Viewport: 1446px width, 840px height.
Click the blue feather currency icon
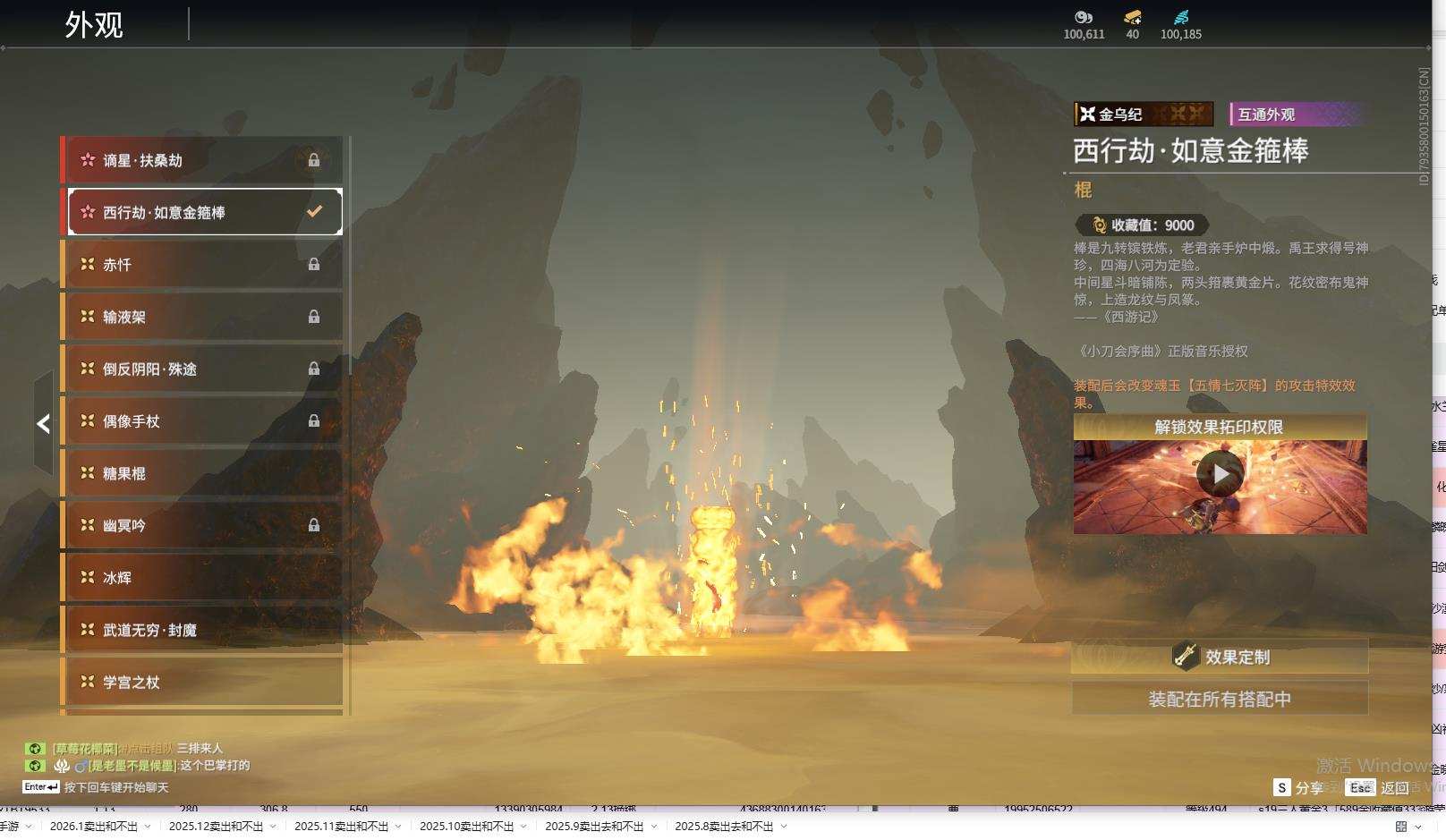click(x=1181, y=17)
